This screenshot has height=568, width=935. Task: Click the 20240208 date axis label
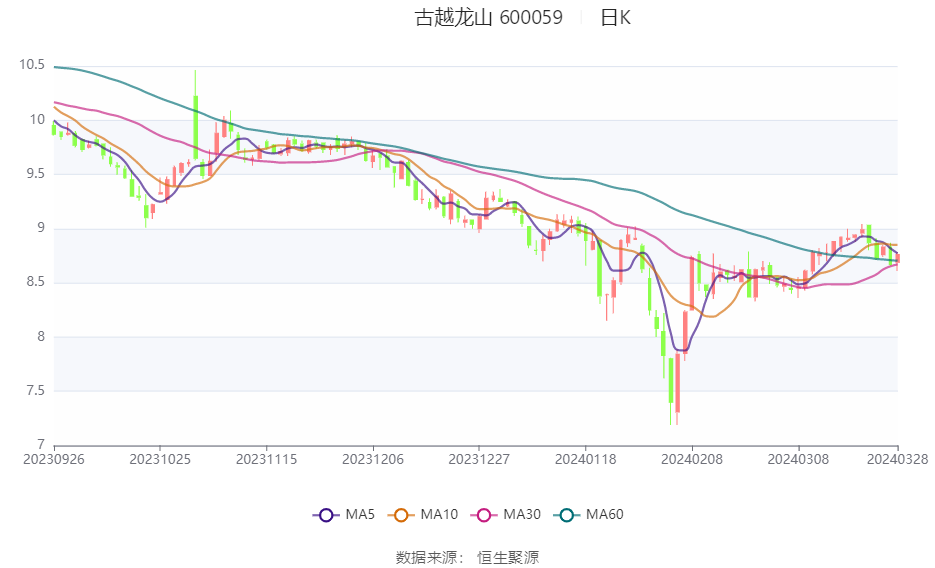tap(692, 460)
